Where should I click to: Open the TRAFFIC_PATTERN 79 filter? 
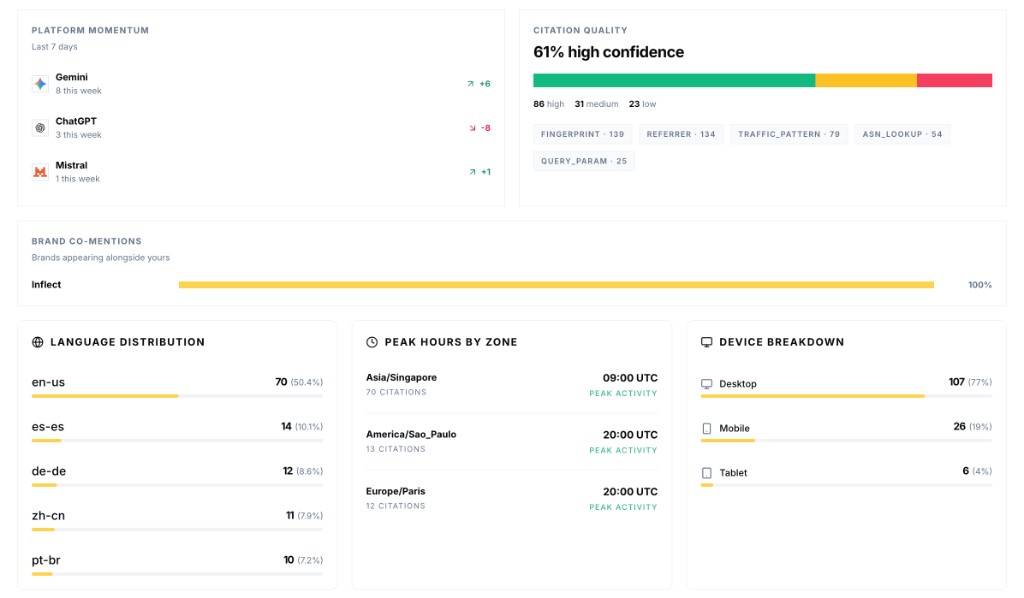785,134
